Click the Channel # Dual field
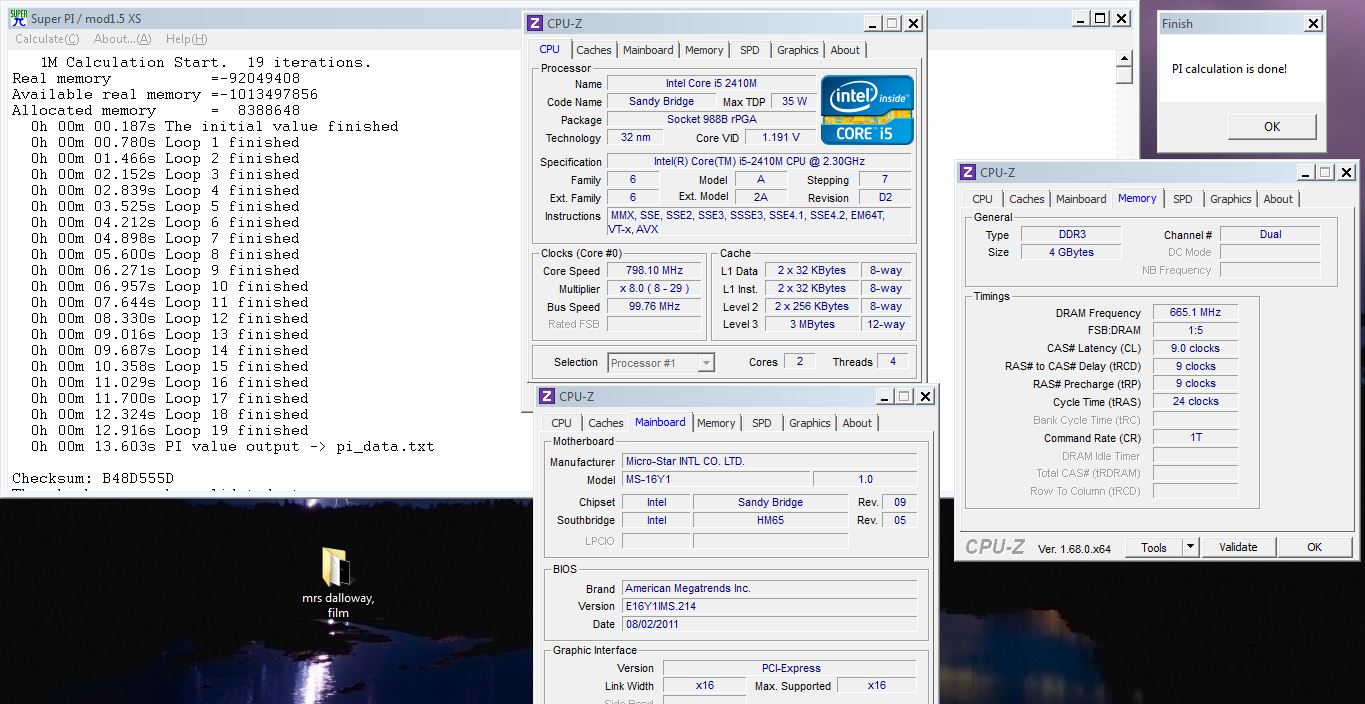1365x704 pixels. pos(1270,235)
